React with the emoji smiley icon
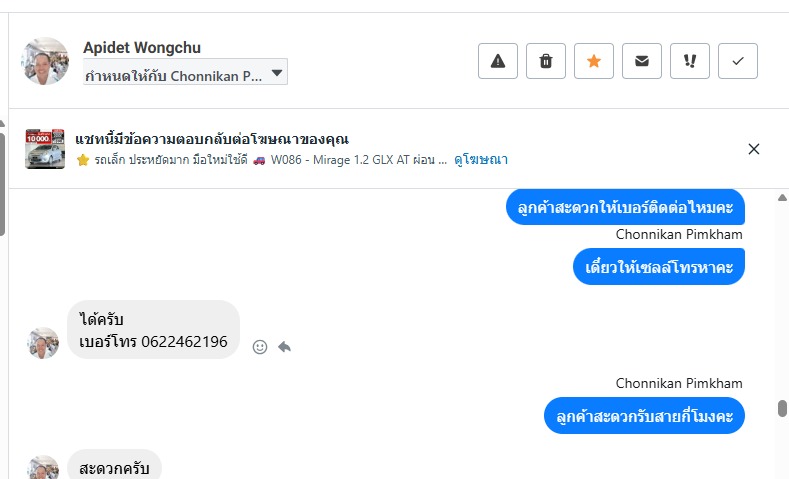Screen dimensions: 789x479 point(260,347)
